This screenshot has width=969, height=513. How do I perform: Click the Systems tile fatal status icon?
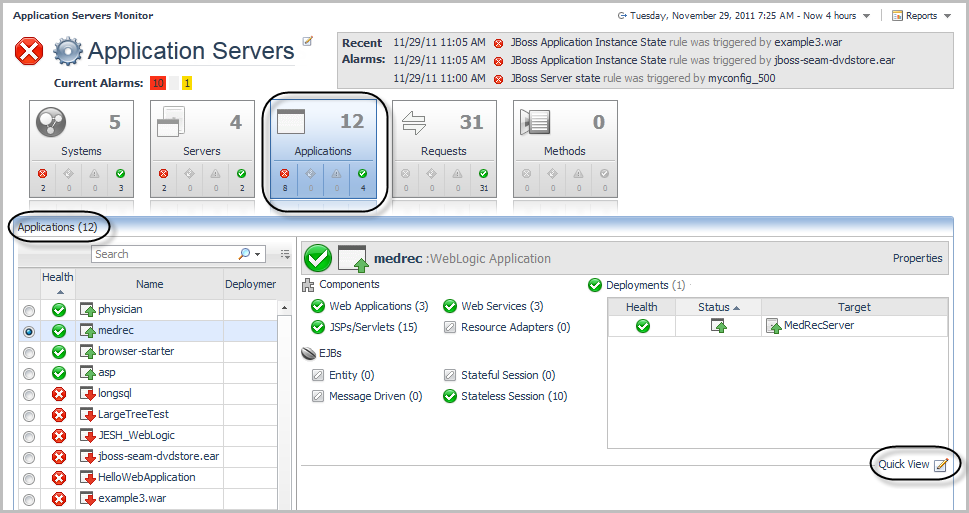(43, 174)
